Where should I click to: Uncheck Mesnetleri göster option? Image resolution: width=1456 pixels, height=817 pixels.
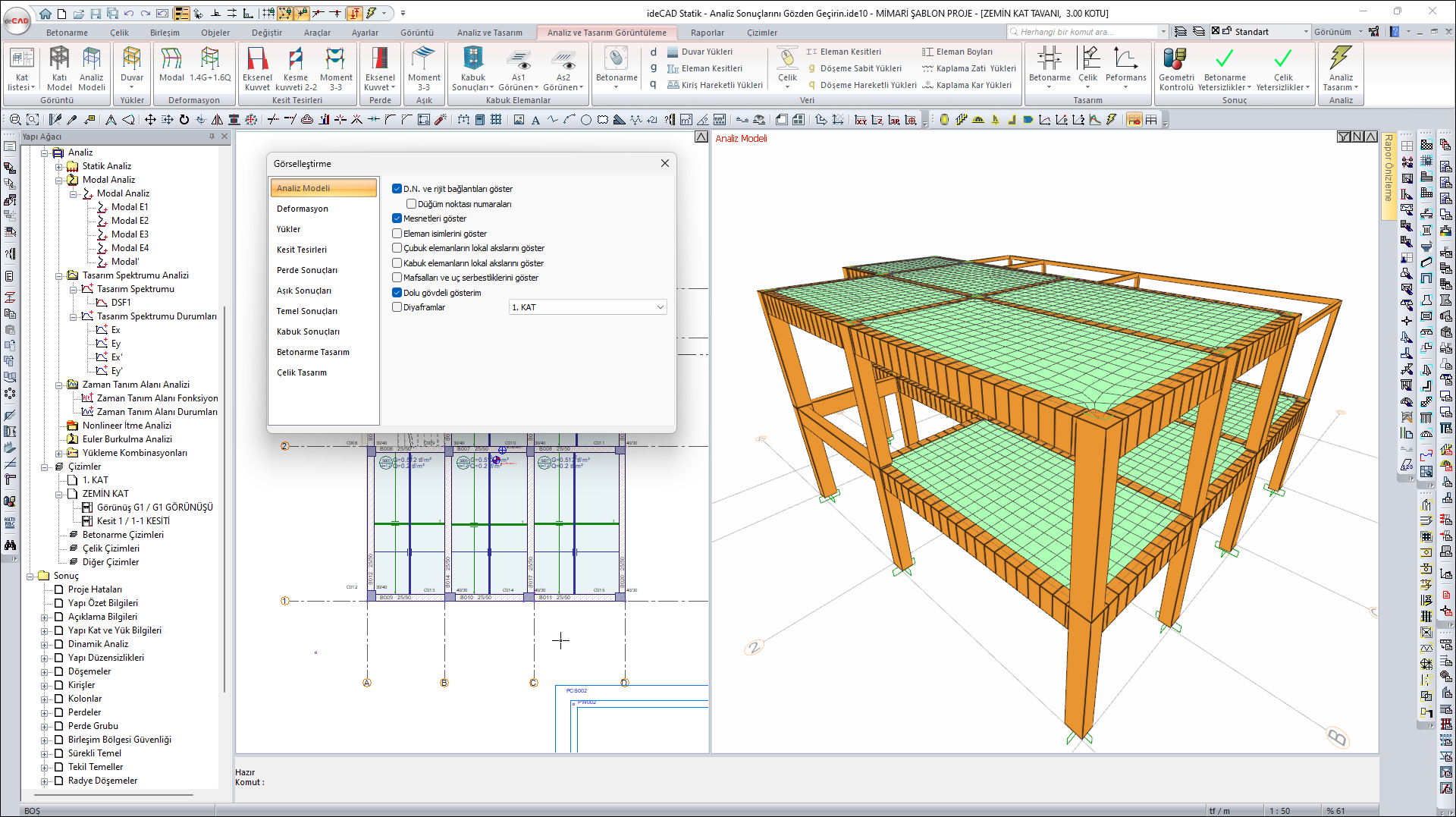[397, 218]
